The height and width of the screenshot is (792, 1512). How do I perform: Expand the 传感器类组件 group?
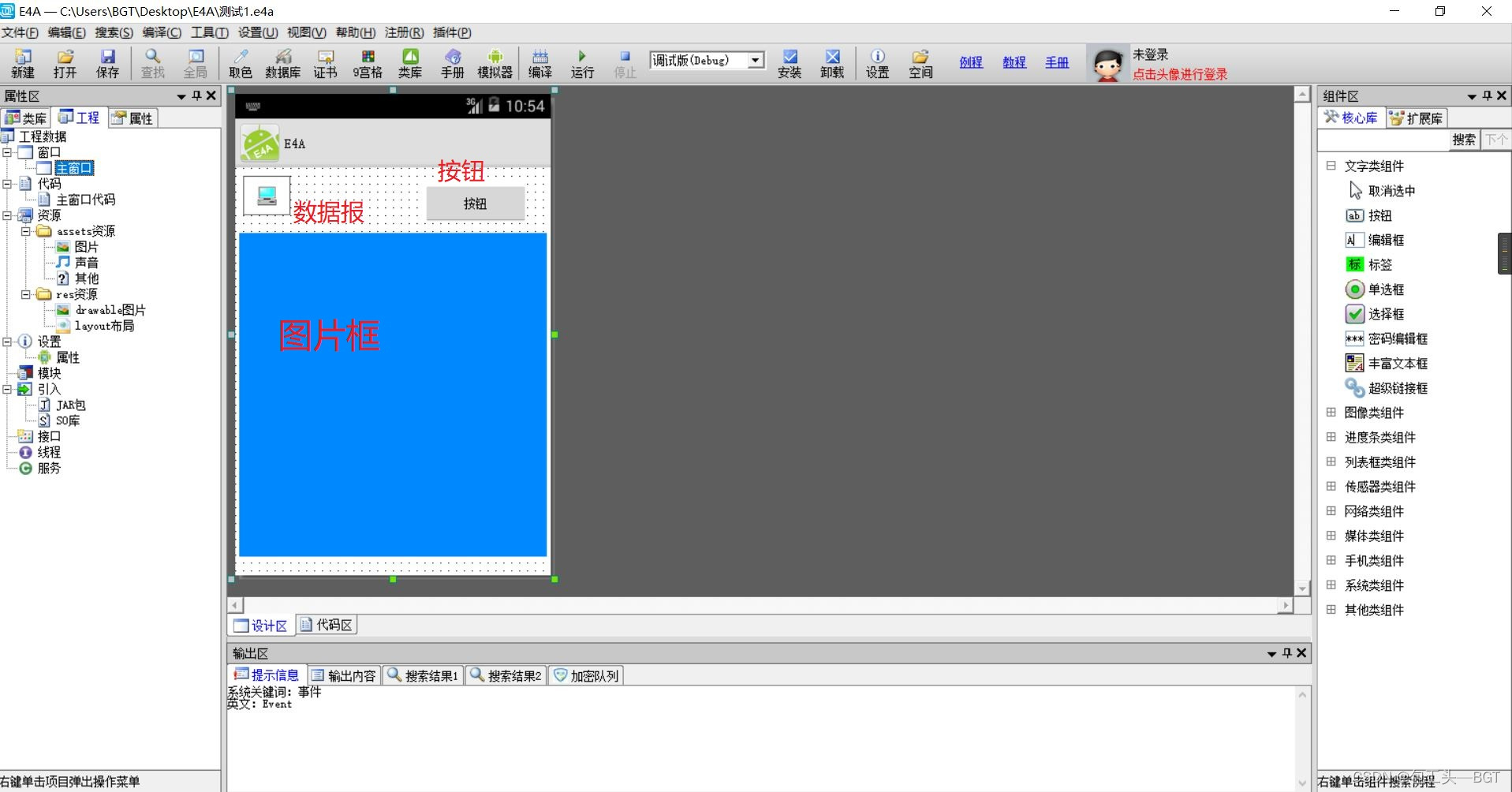tap(1331, 486)
